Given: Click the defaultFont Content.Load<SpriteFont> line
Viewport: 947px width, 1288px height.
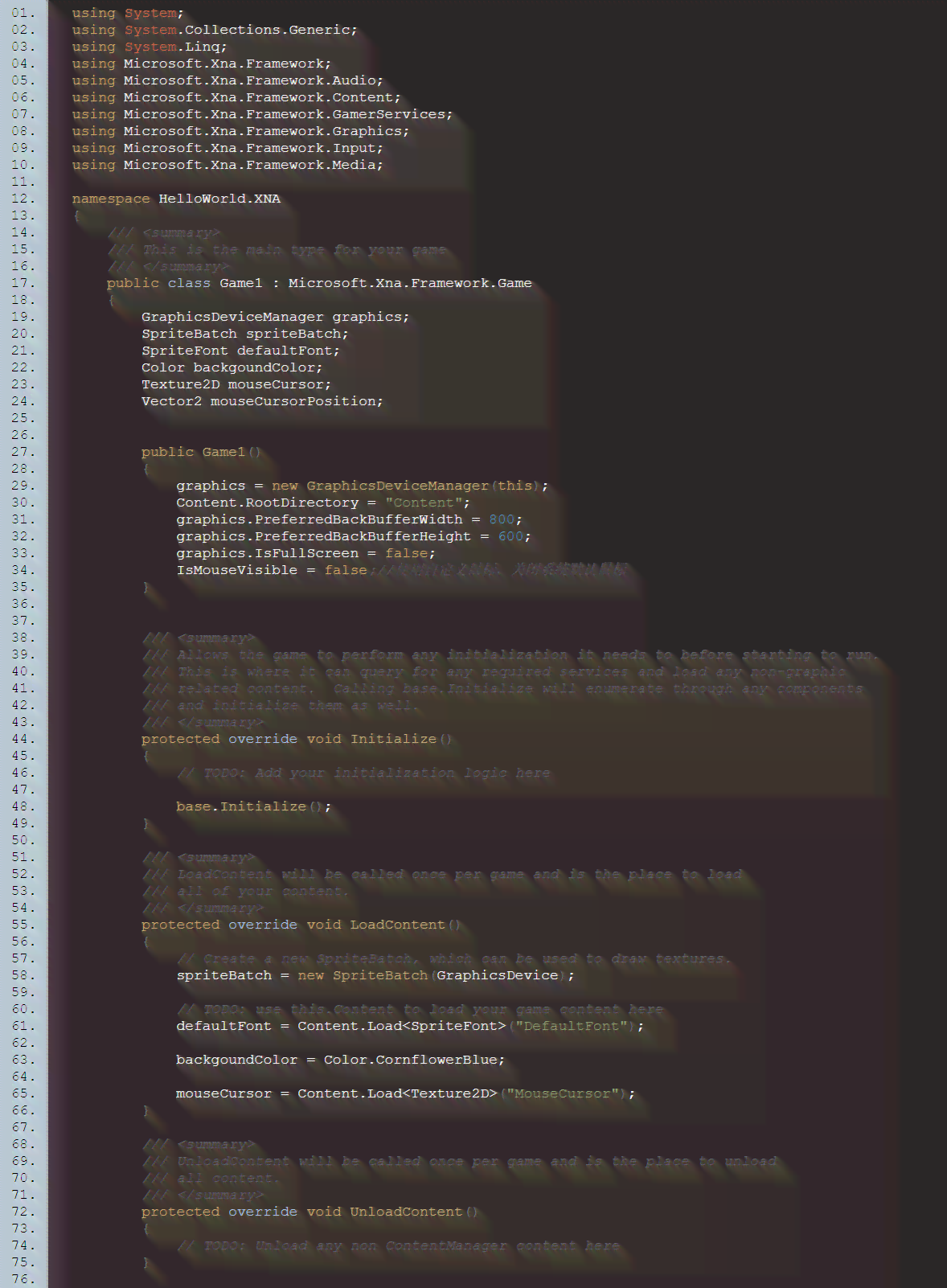Looking at the screenshot, I should click(410, 1026).
